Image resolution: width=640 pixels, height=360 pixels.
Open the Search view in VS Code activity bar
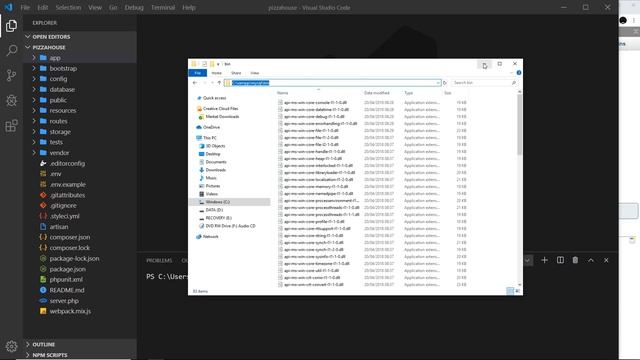point(11,51)
